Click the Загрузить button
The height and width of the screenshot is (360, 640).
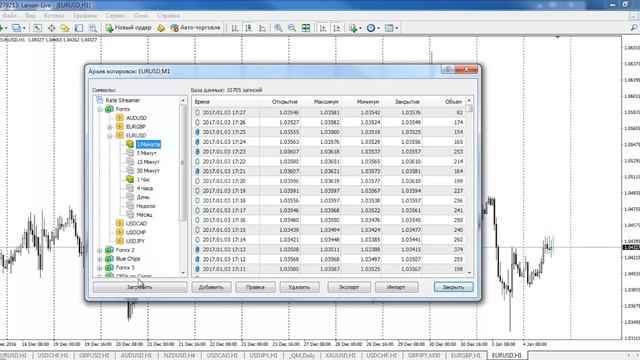140,287
